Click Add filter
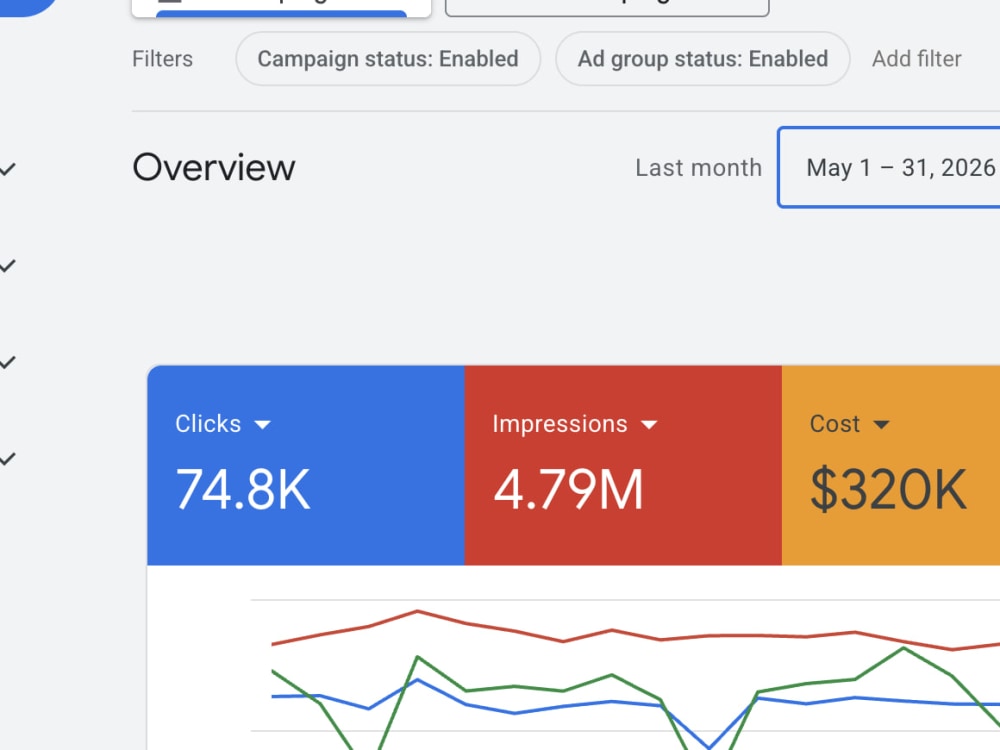Screen dimensions: 1000x750 pos(916,59)
